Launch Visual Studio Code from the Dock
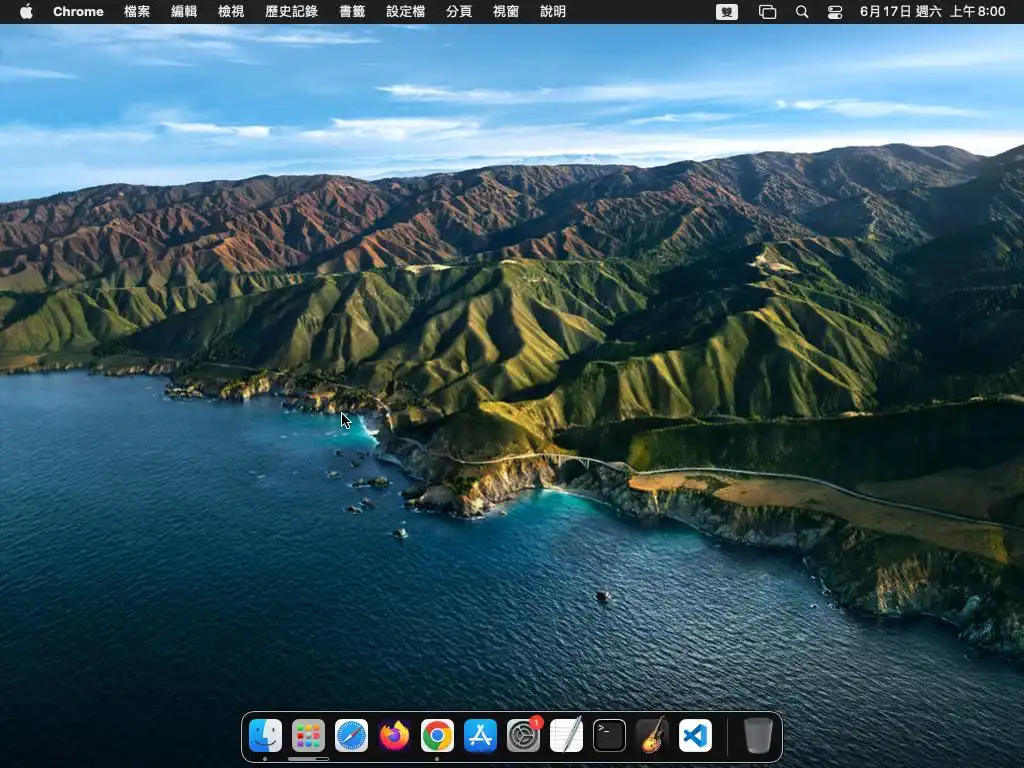The width and height of the screenshot is (1024, 768). tap(696, 735)
